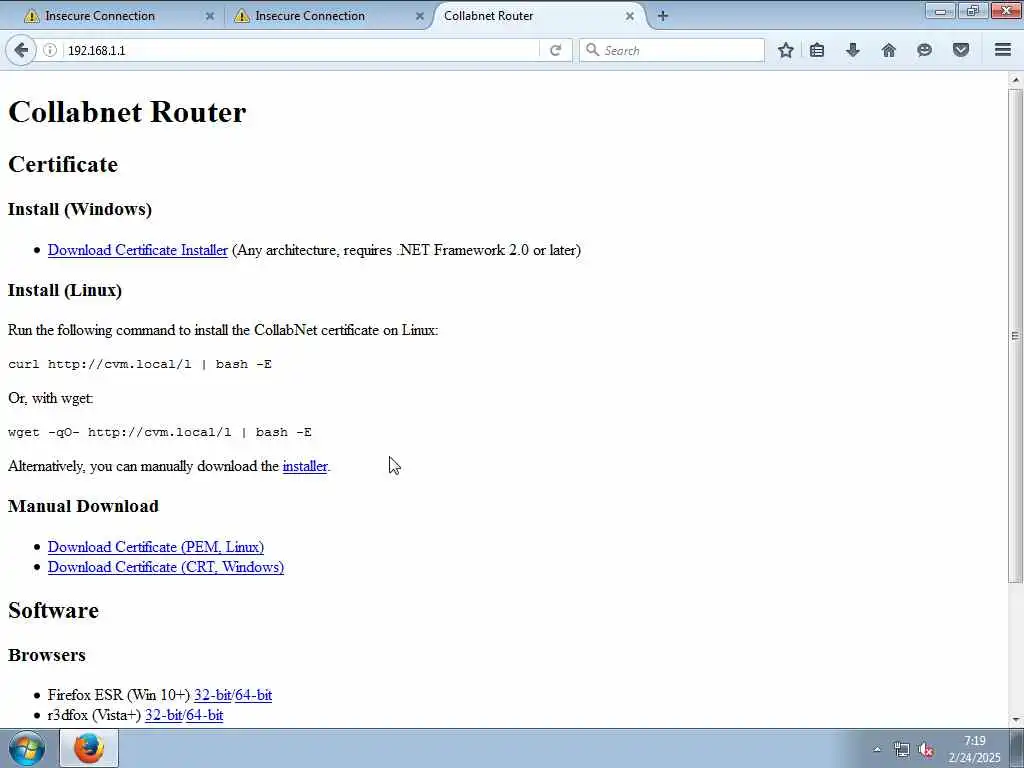Follow the manual installer link

305,466
